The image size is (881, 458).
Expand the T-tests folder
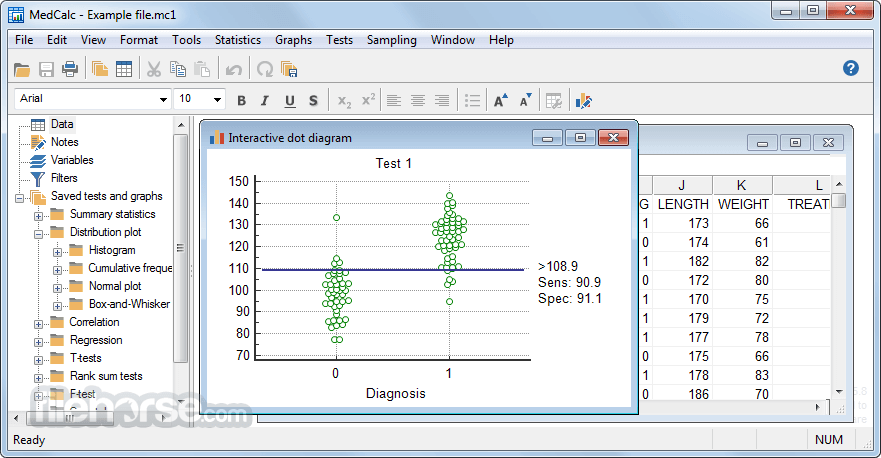tap(38, 360)
